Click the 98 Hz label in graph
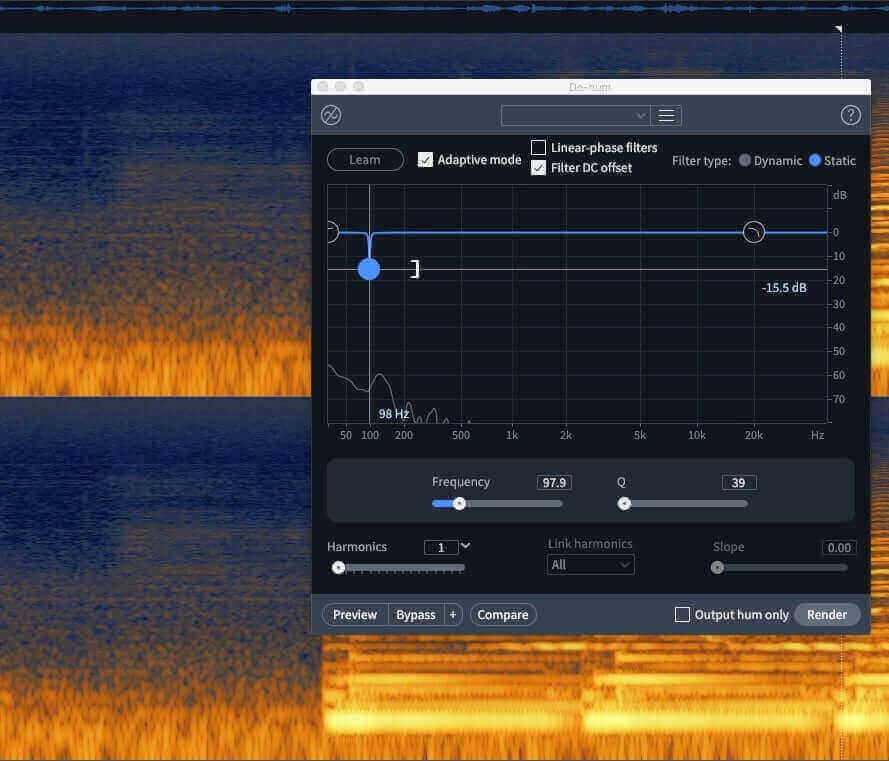Screen dimensions: 889x761 point(393,414)
